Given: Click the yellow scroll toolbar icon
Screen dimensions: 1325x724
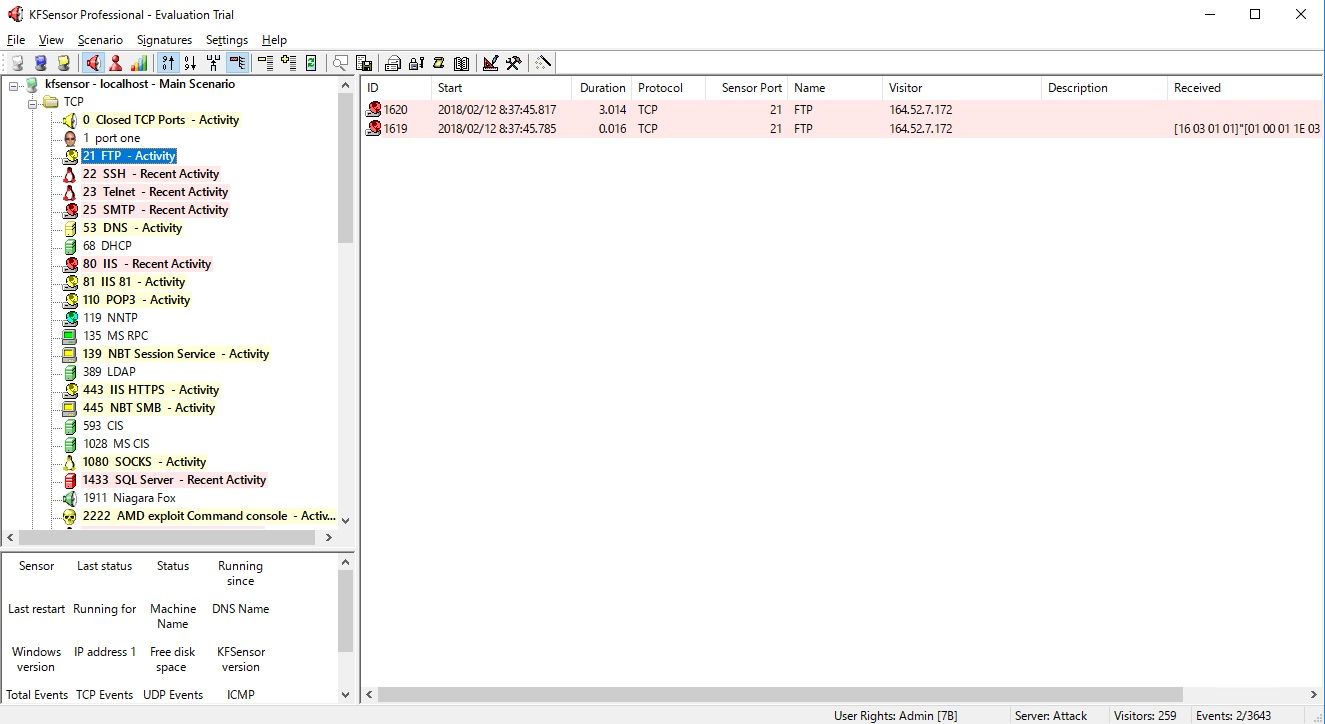Looking at the screenshot, I should (438, 63).
